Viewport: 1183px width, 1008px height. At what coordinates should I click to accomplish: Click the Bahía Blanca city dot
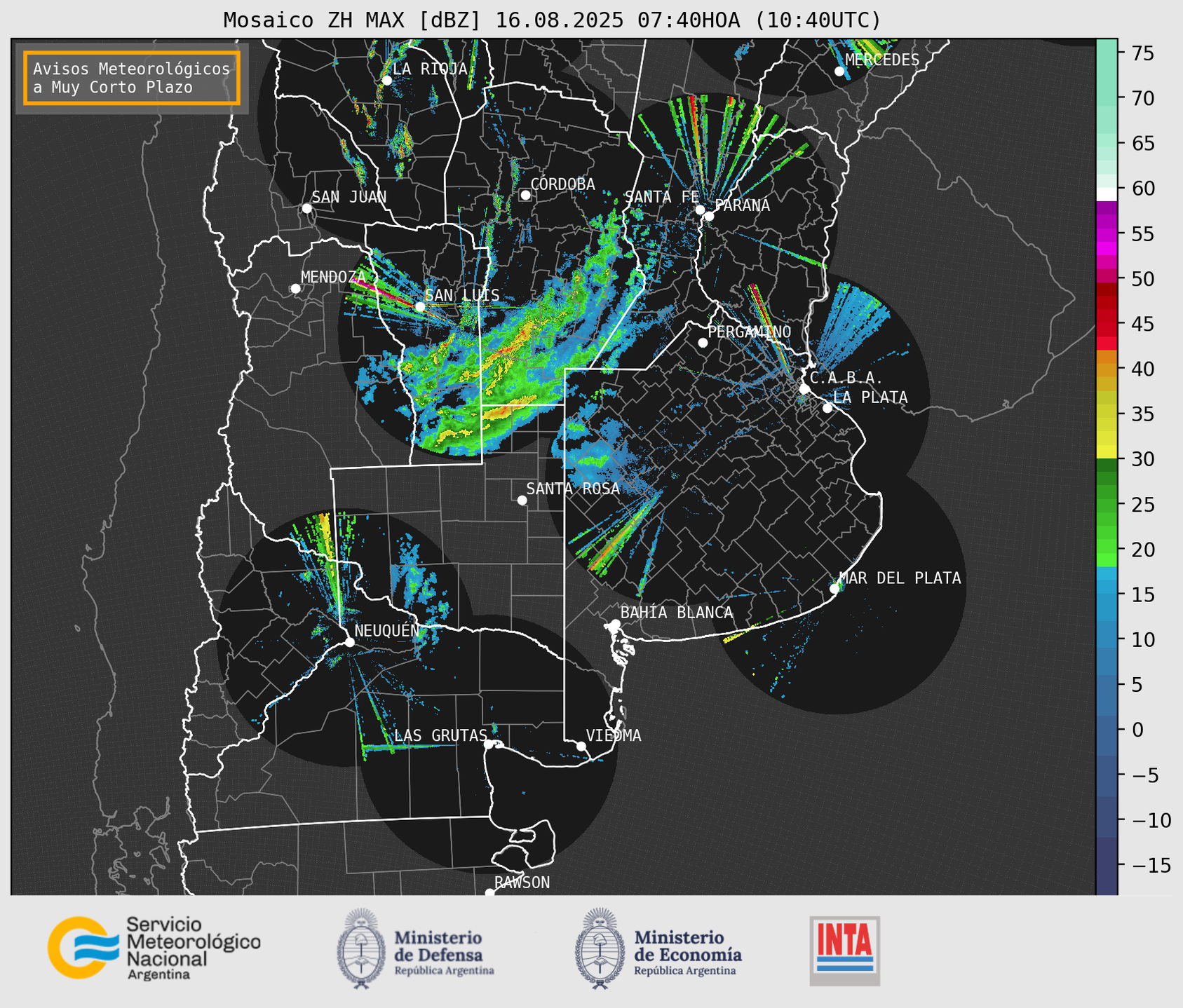(x=615, y=624)
